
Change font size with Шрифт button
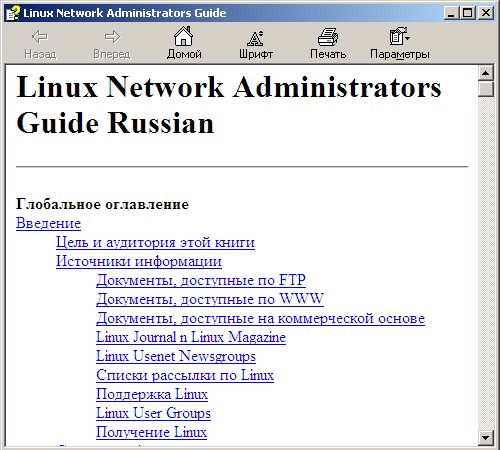256,44
